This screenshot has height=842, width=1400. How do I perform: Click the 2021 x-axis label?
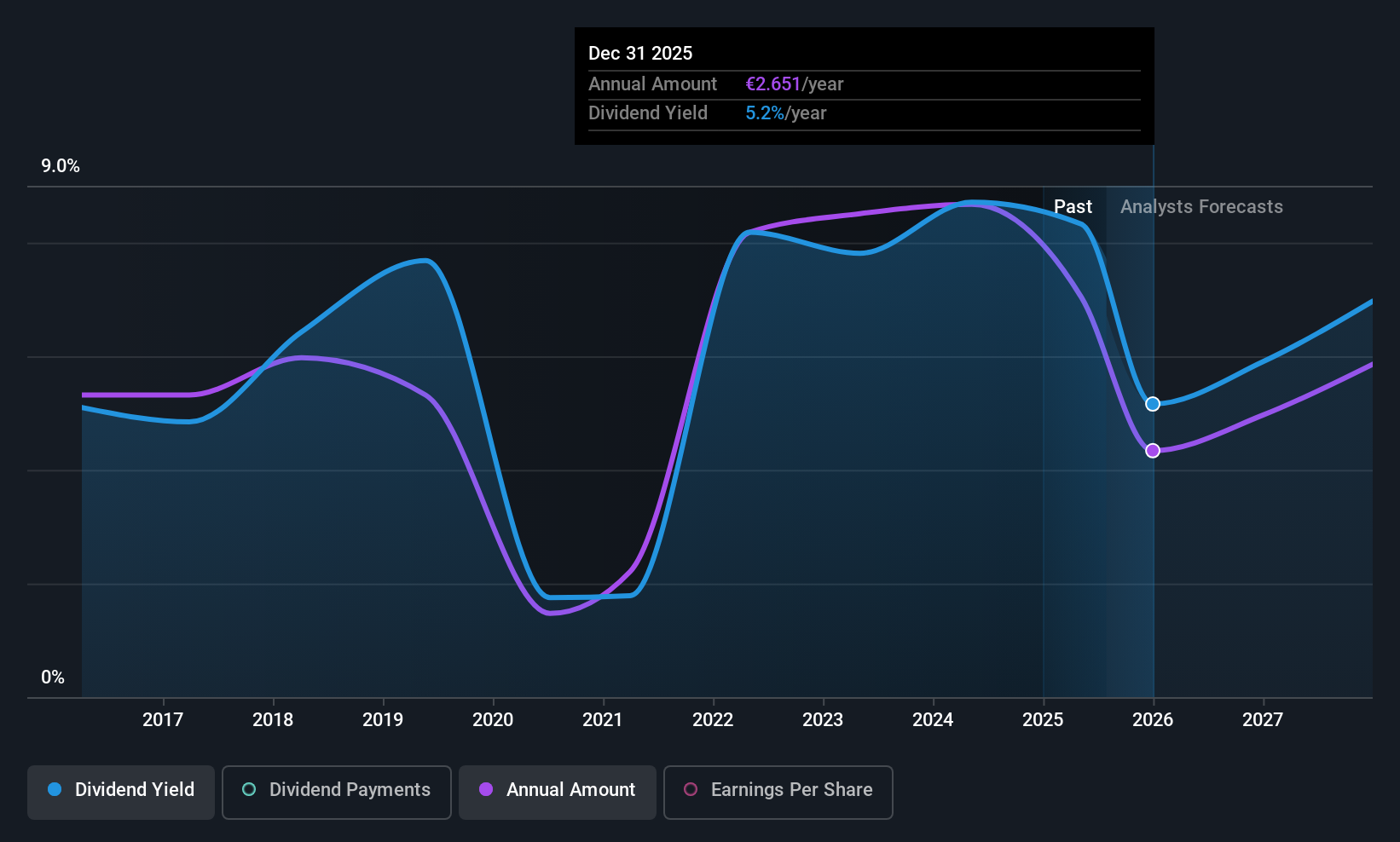[603, 720]
